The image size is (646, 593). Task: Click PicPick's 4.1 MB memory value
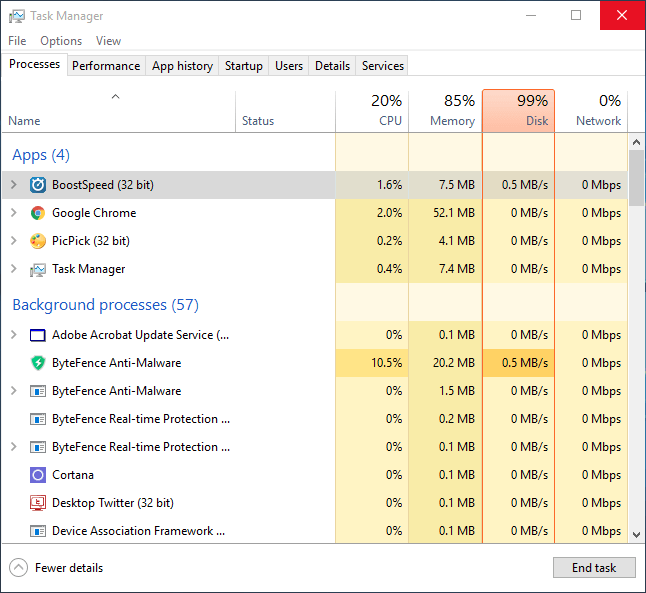(456, 241)
